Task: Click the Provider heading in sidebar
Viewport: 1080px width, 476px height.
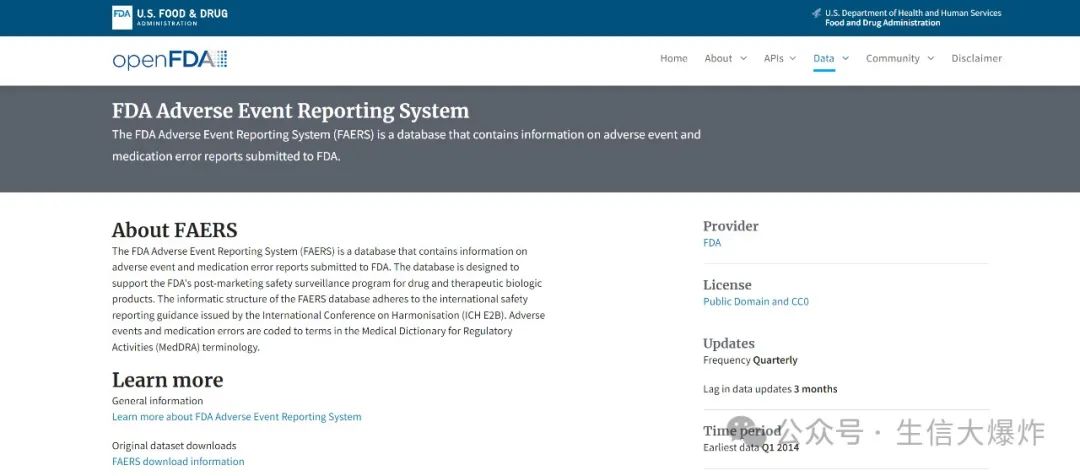Action: pos(730,226)
